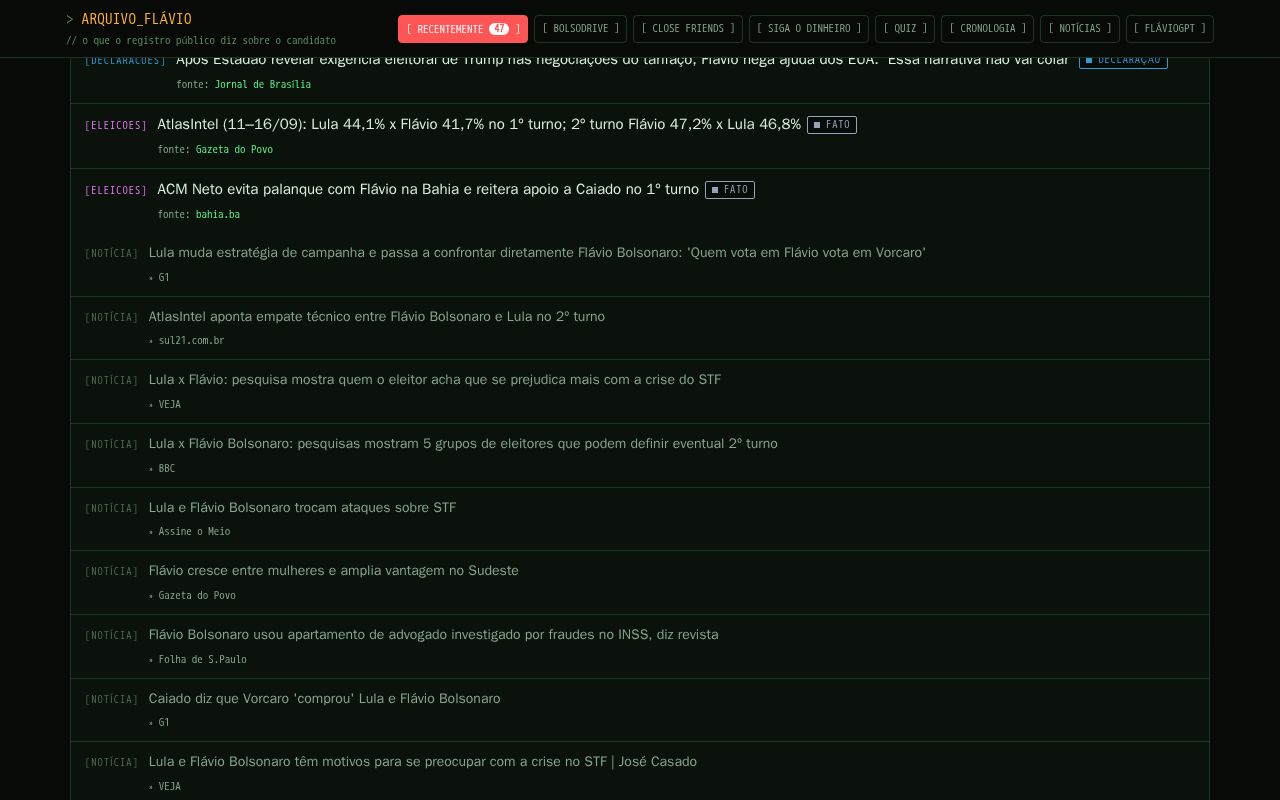Open the NOTÍCIAS tab
The image size is (1280, 800).
coord(1080,29)
